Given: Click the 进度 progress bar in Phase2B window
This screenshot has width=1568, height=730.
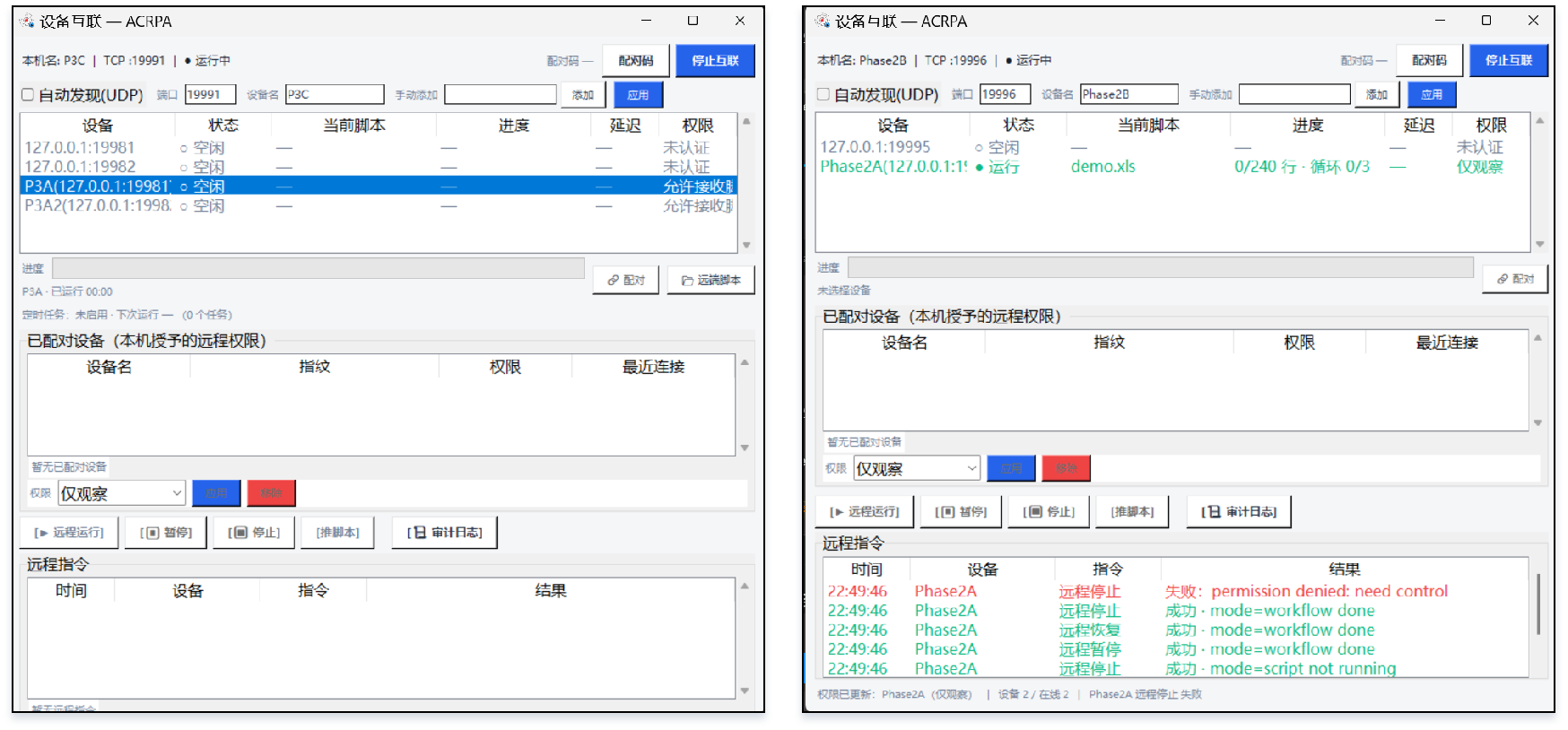Looking at the screenshot, I should 1161,267.
